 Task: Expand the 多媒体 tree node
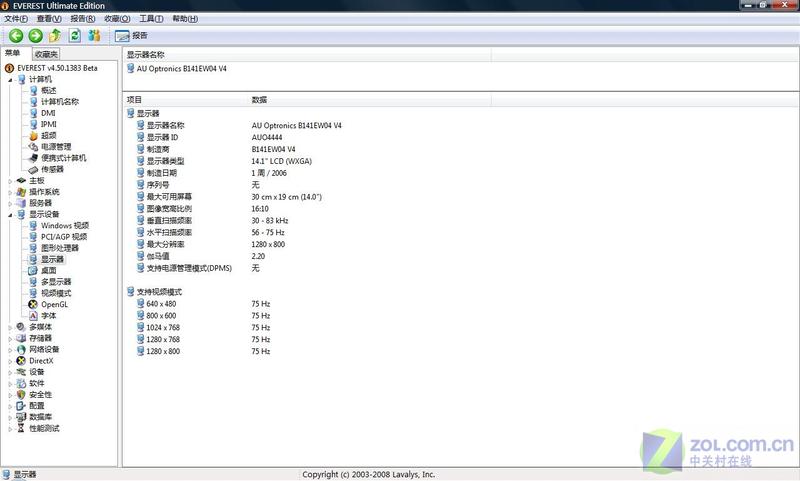pos(10,327)
